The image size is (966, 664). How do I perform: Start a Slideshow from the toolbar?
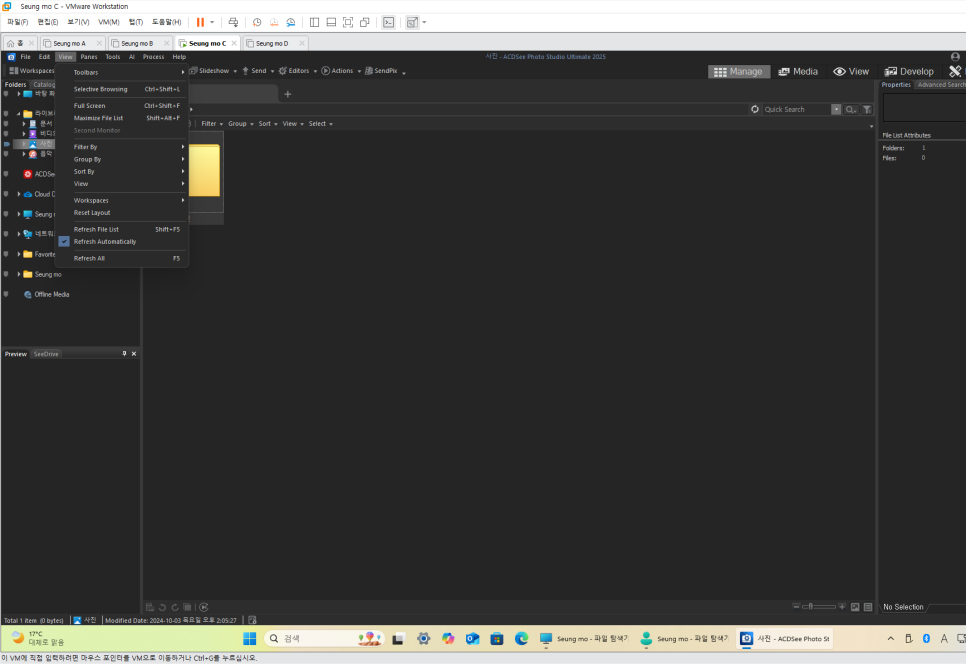pos(211,70)
